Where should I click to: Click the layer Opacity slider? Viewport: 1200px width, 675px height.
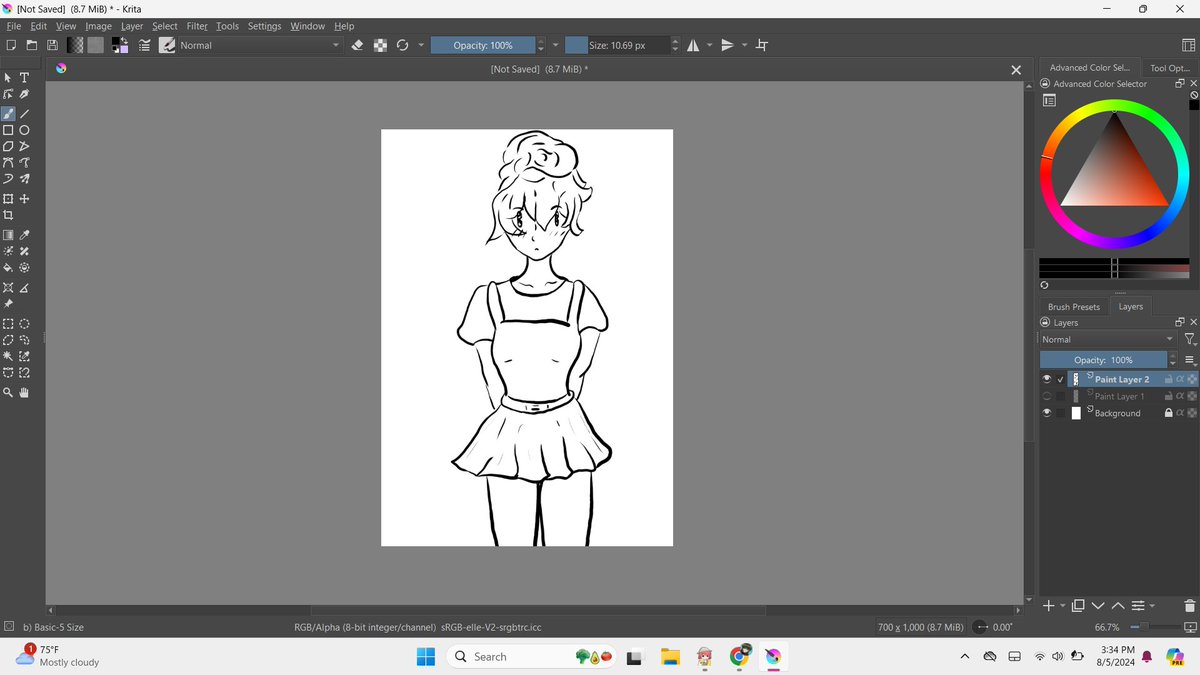(x=1103, y=360)
